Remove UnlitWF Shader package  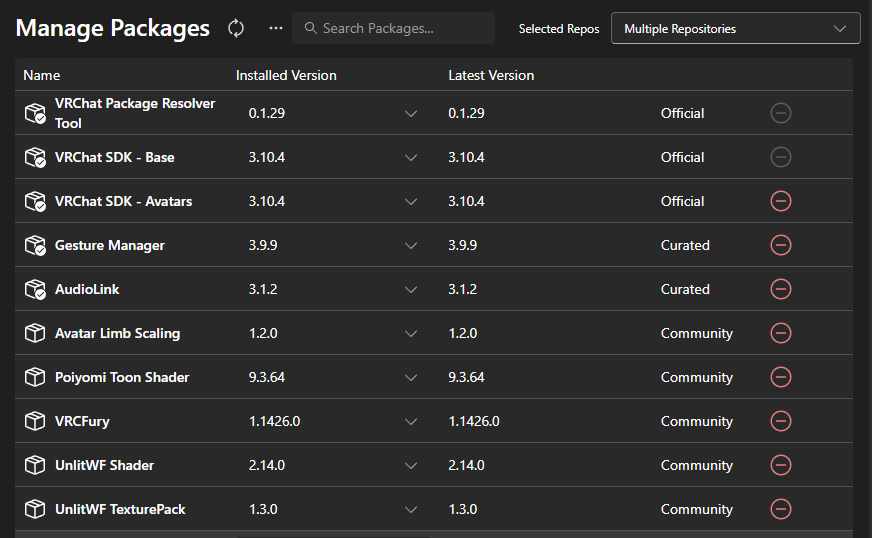pyautogui.click(x=781, y=465)
